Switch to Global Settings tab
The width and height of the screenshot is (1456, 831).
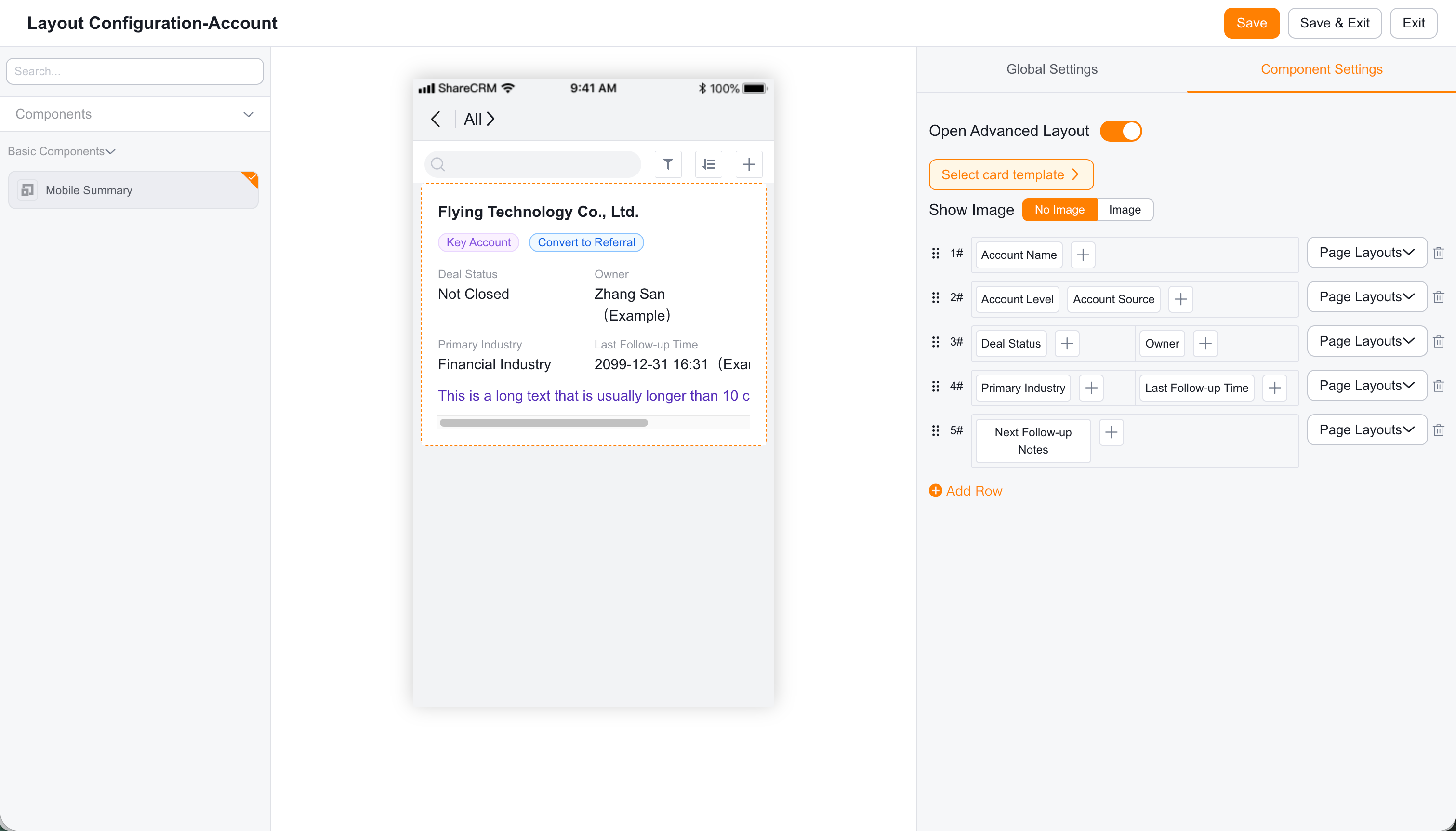tap(1052, 69)
